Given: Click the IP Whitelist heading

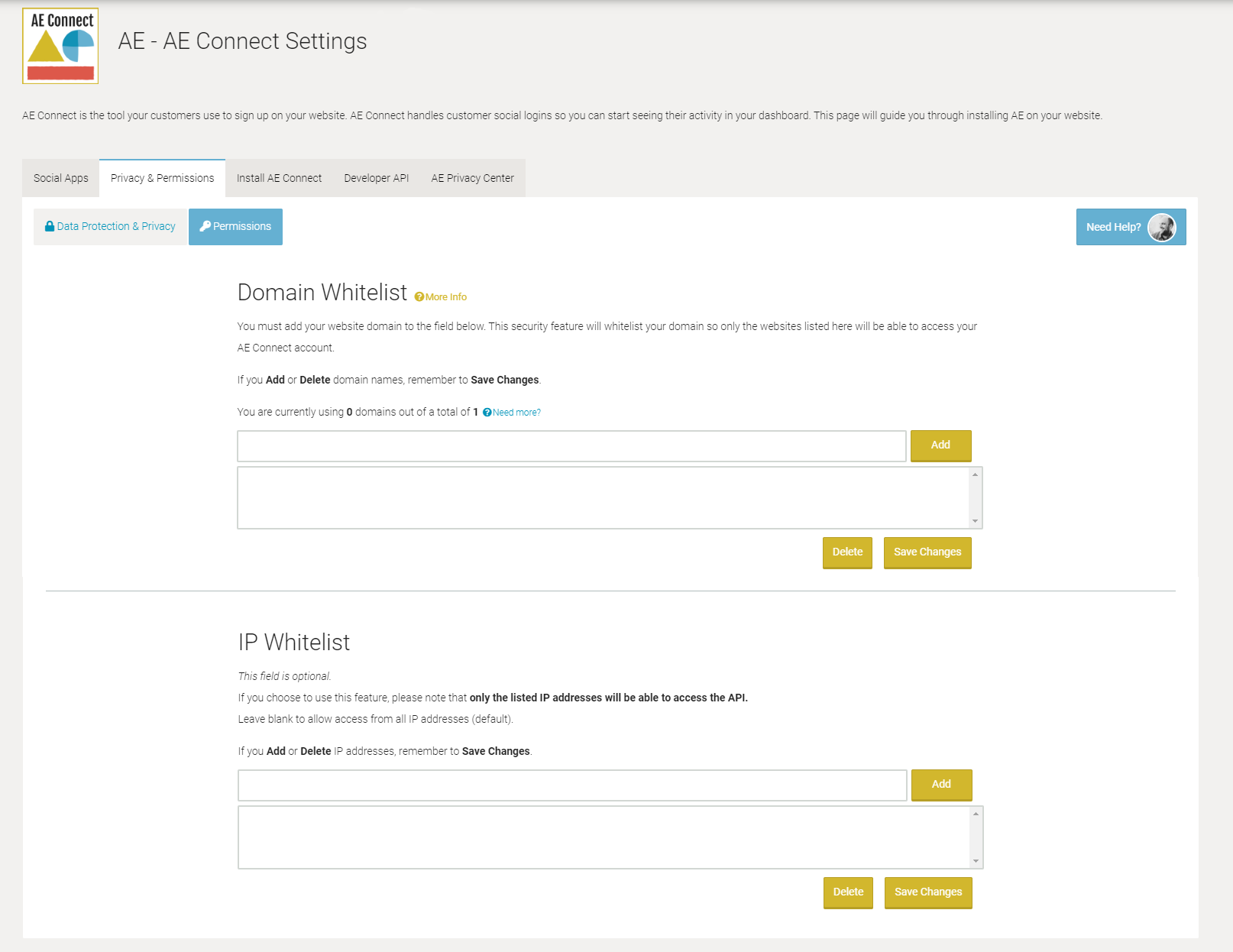Looking at the screenshot, I should point(294,643).
